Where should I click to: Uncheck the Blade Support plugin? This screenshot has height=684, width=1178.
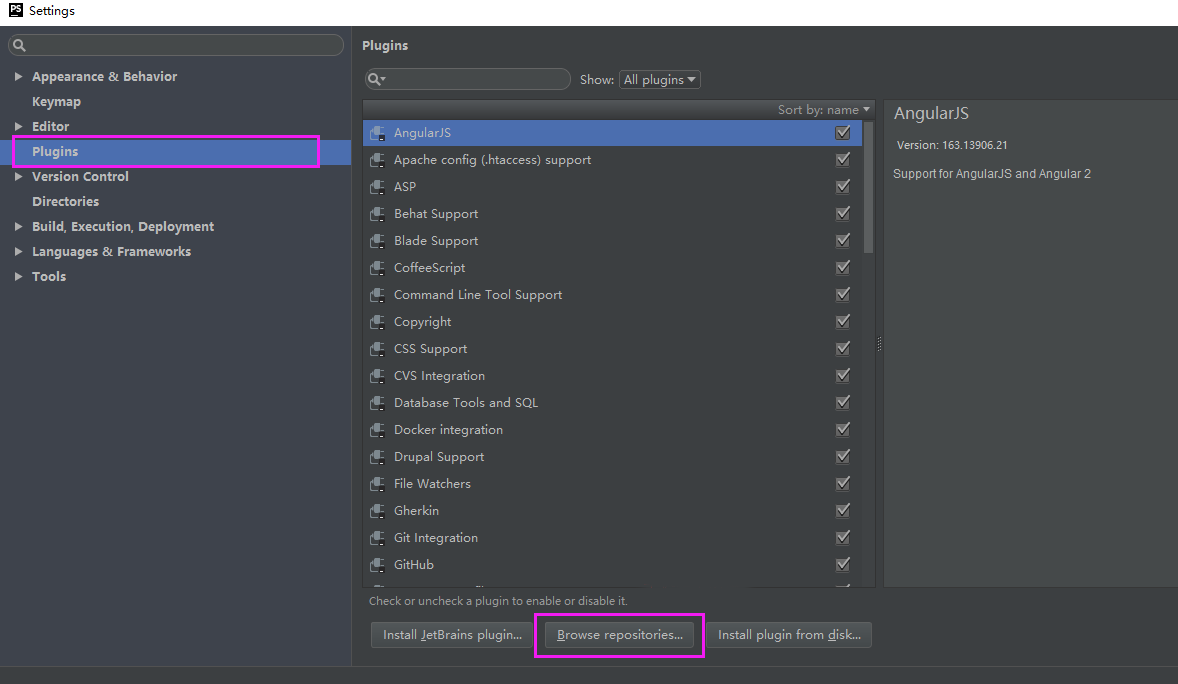point(843,241)
